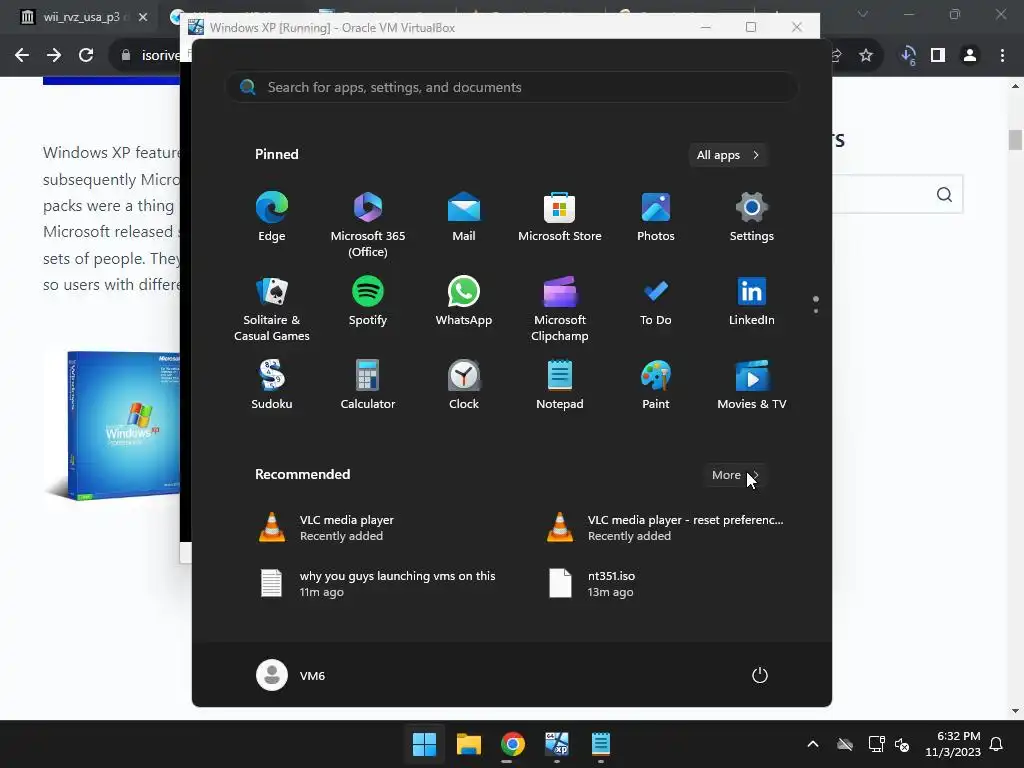
Task: Open Chrome three-dot menu
Action: click(1002, 56)
